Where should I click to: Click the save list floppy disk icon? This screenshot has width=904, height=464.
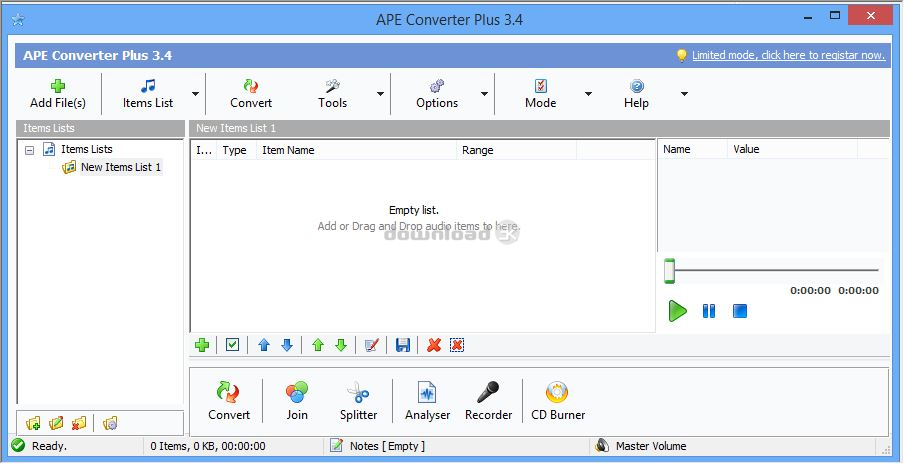[x=403, y=345]
